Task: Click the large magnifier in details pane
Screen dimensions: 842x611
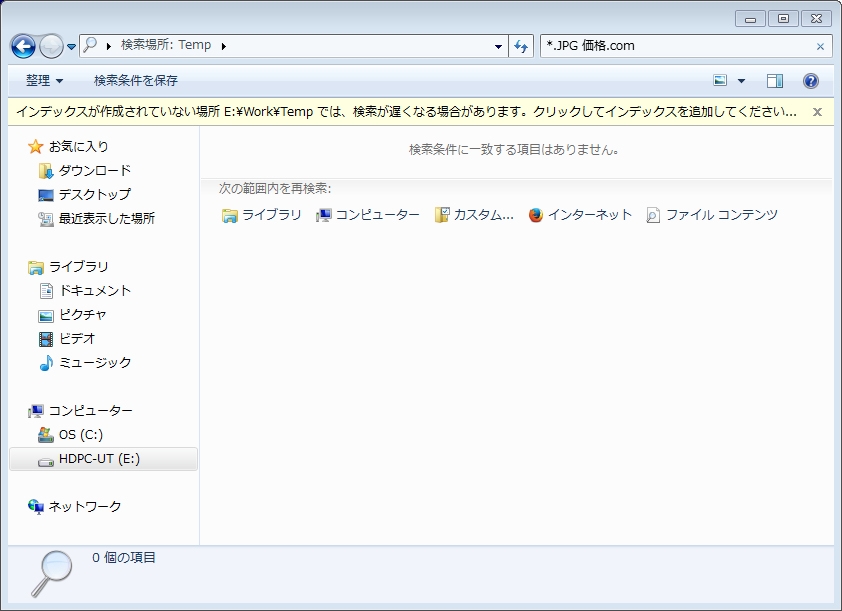Action: (x=51, y=573)
